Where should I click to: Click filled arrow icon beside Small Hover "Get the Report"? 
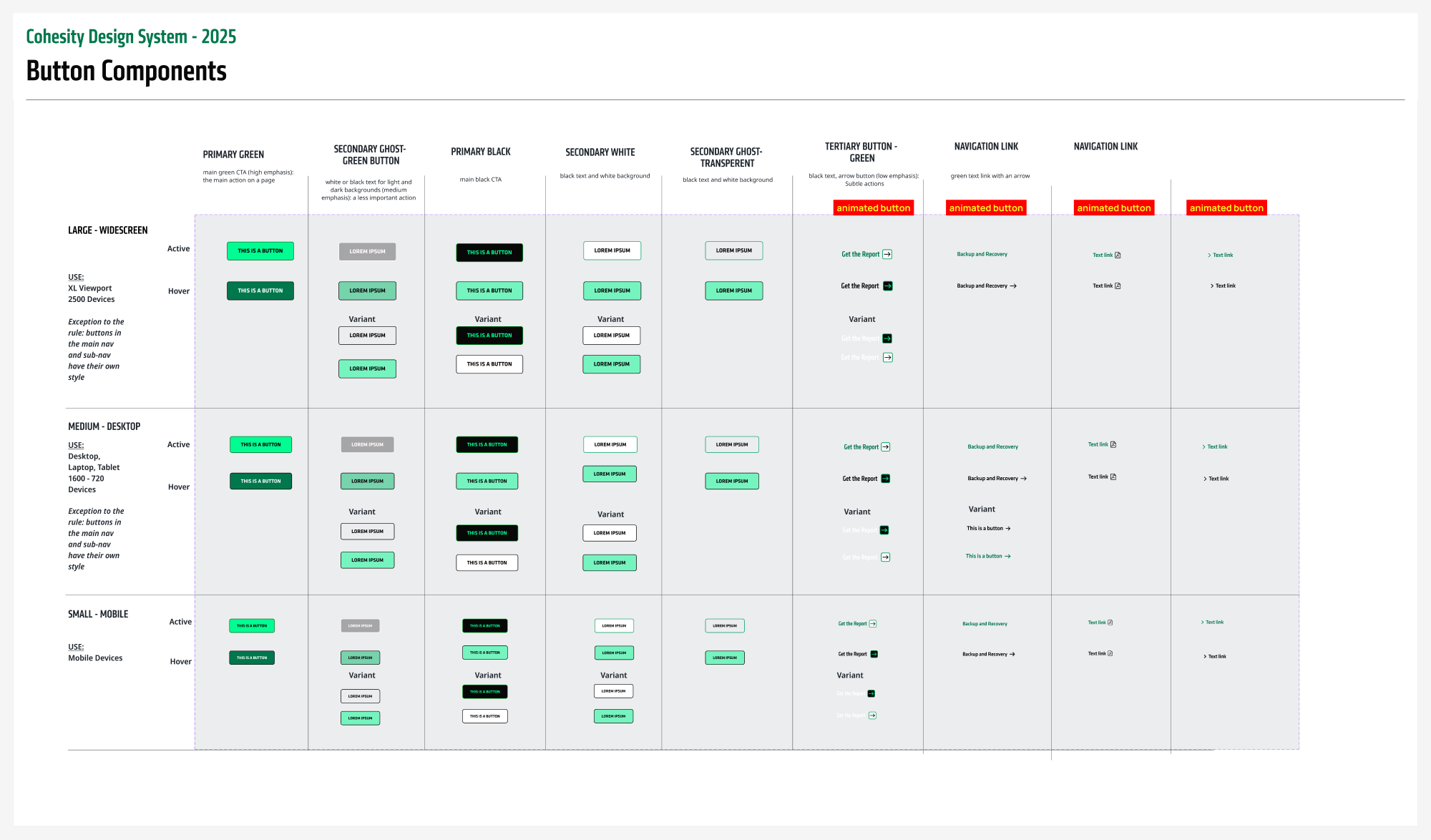click(874, 654)
